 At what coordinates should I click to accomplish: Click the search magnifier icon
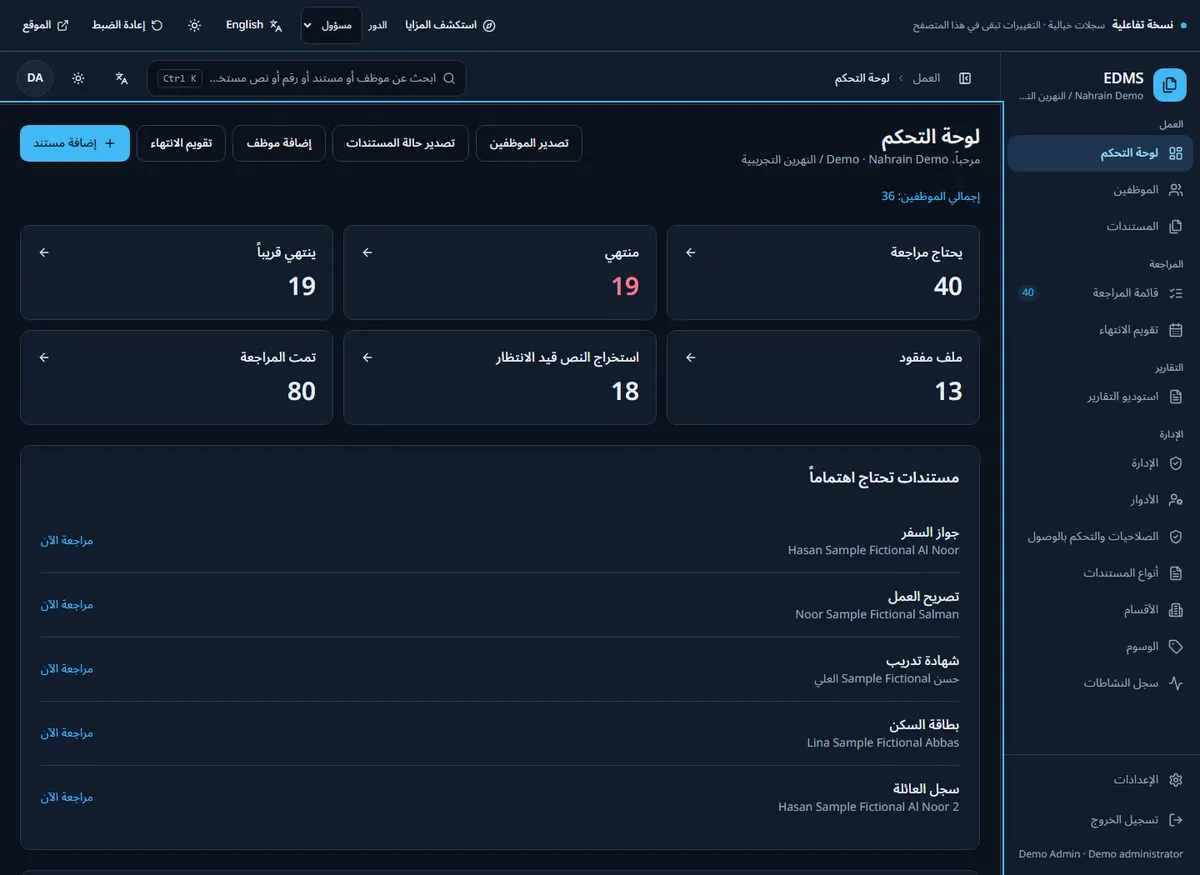pos(450,78)
